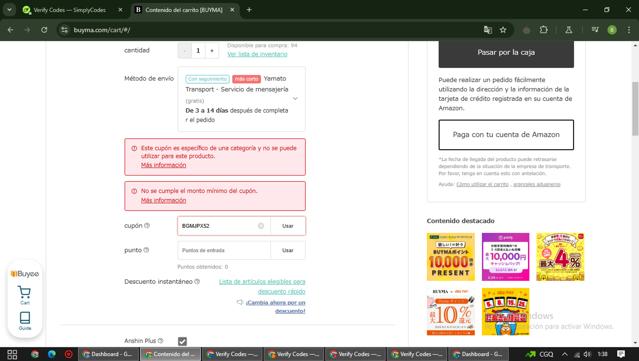
Task: Click Paga con tu cuenta de Amazon
Action: [x=506, y=134]
